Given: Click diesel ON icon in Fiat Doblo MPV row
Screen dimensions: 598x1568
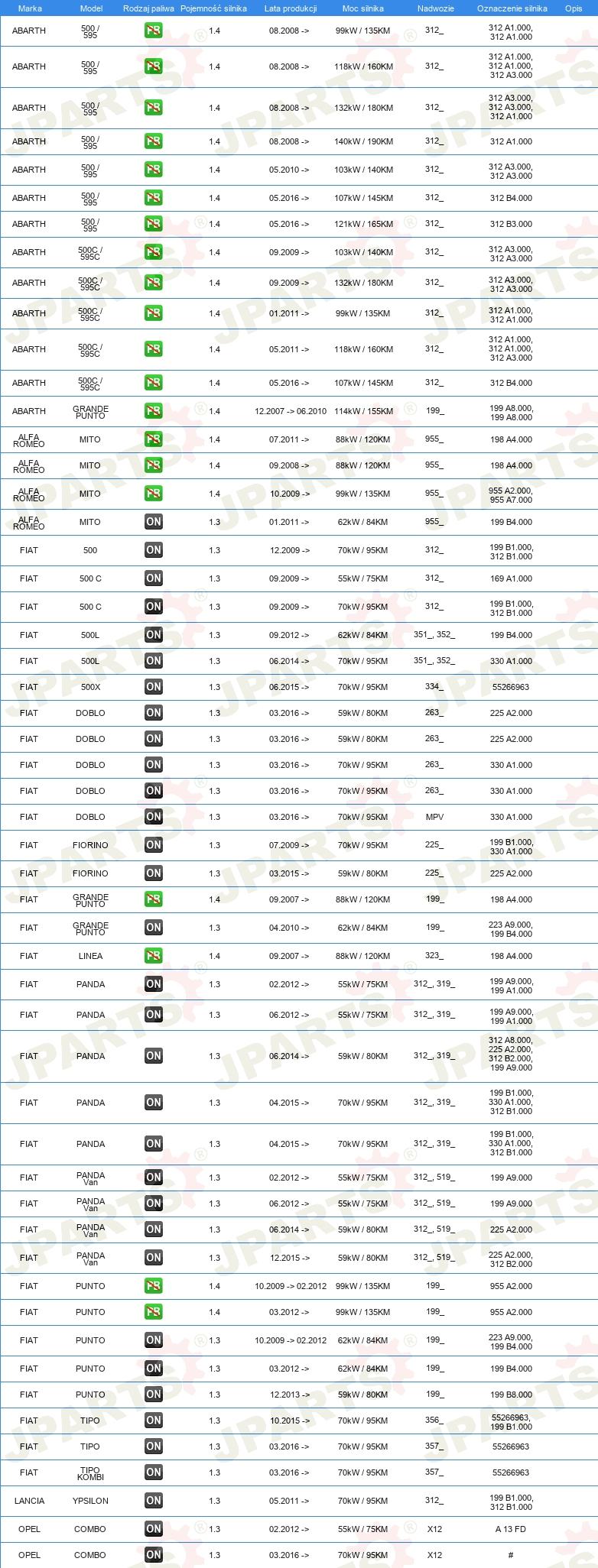Looking at the screenshot, I should (x=153, y=817).
